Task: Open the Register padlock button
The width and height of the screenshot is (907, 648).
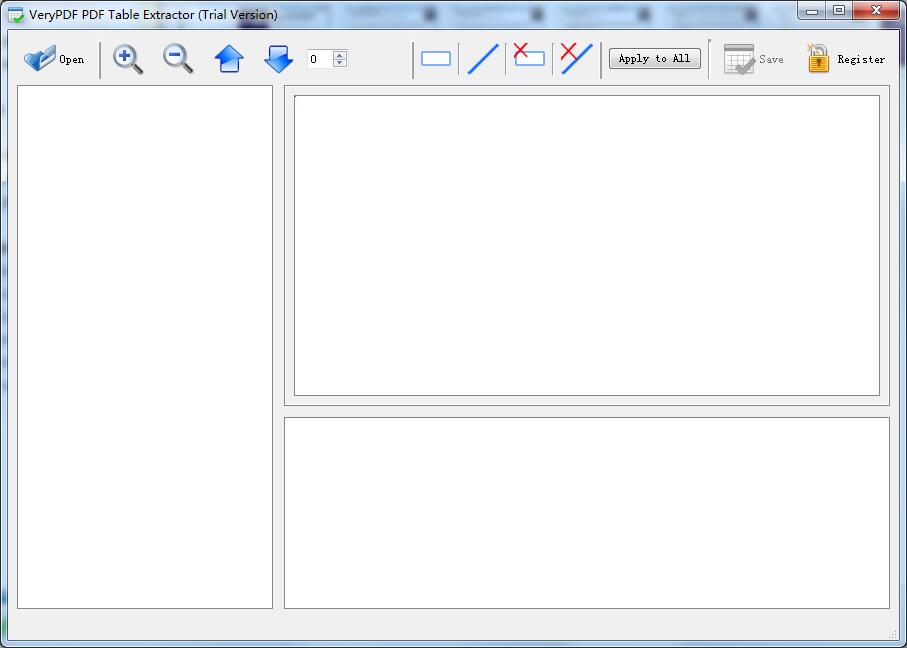Action: 846,58
